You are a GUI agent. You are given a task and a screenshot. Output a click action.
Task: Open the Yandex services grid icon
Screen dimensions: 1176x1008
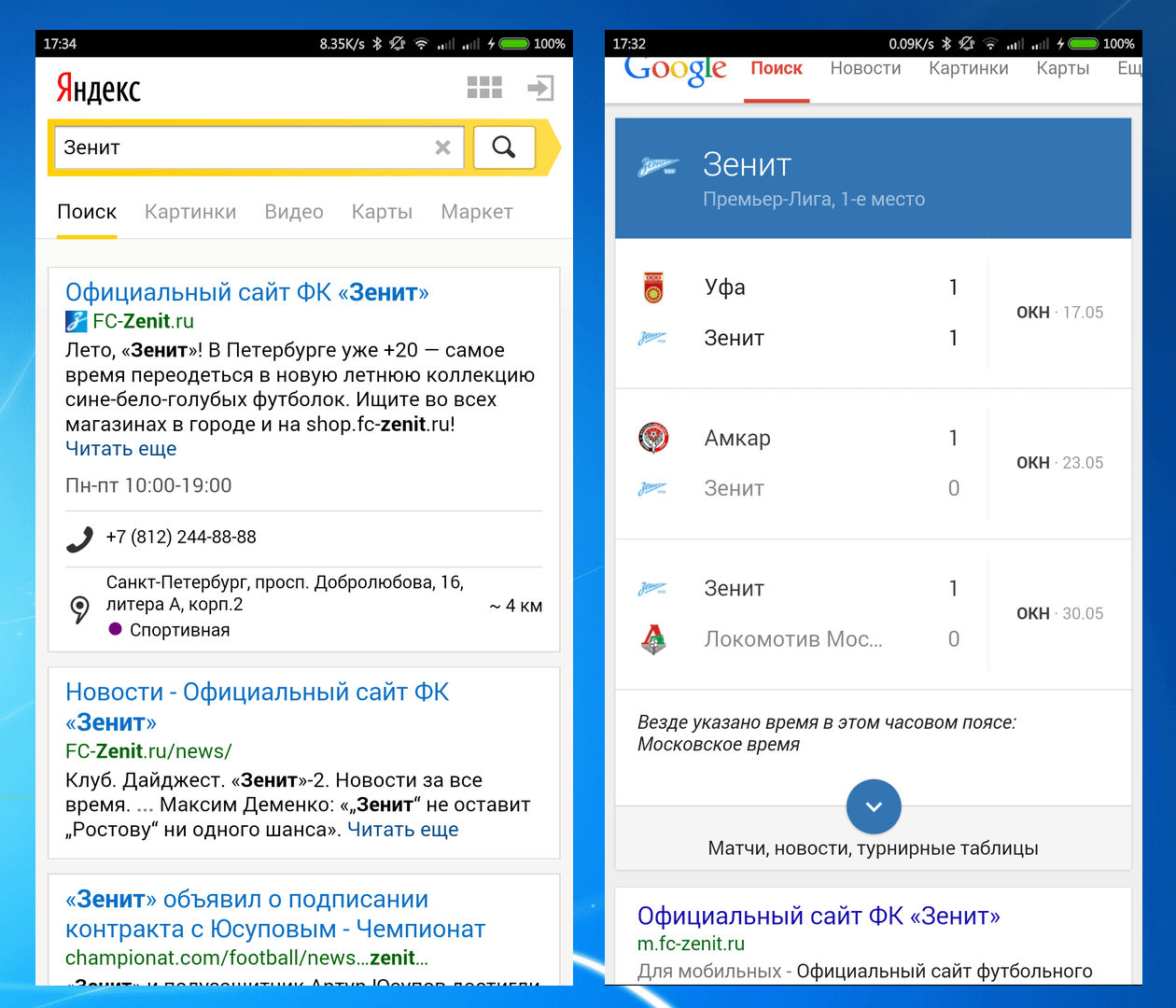point(484,88)
